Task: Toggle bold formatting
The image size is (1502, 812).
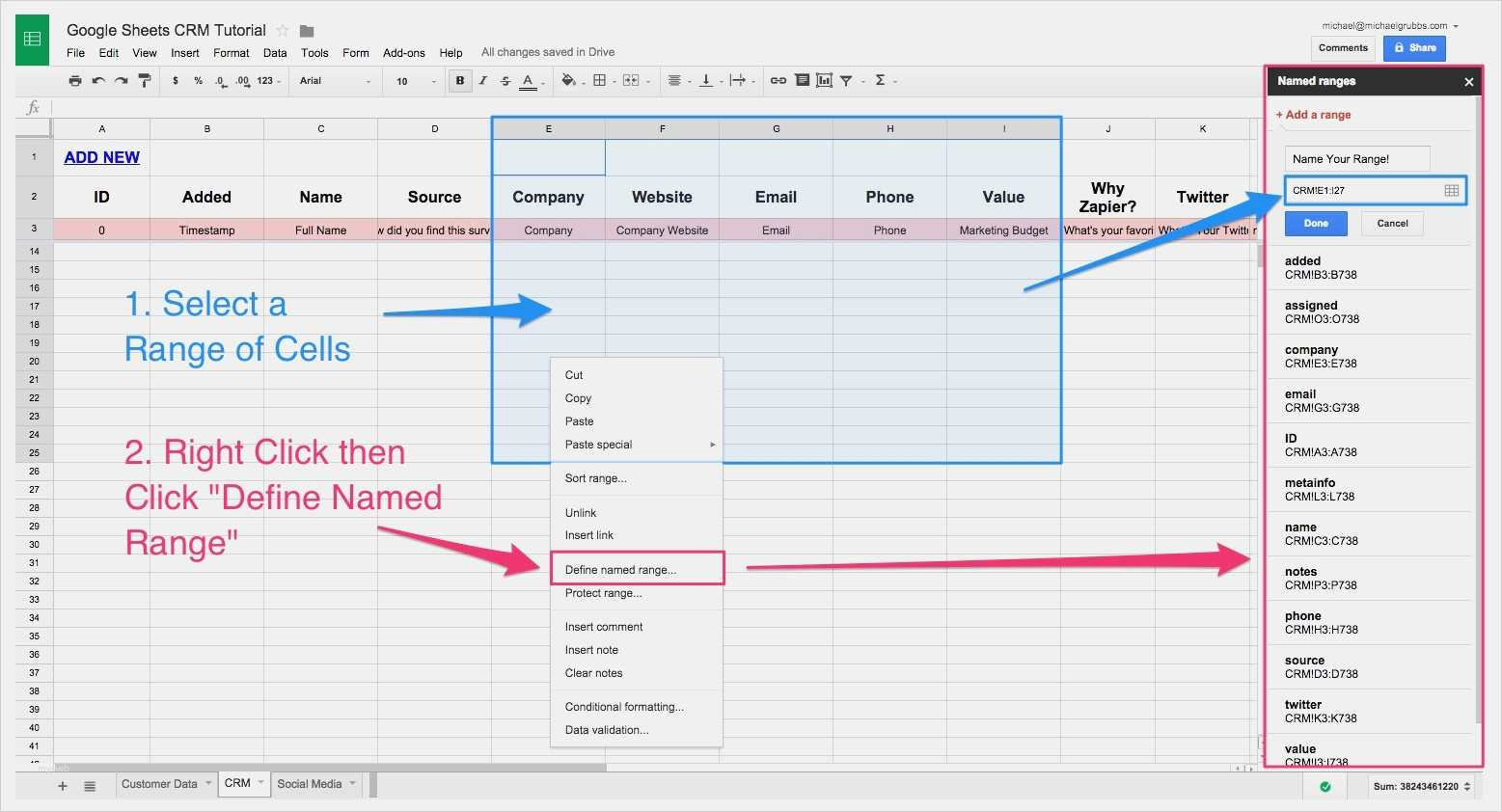Action: point(460,81)
